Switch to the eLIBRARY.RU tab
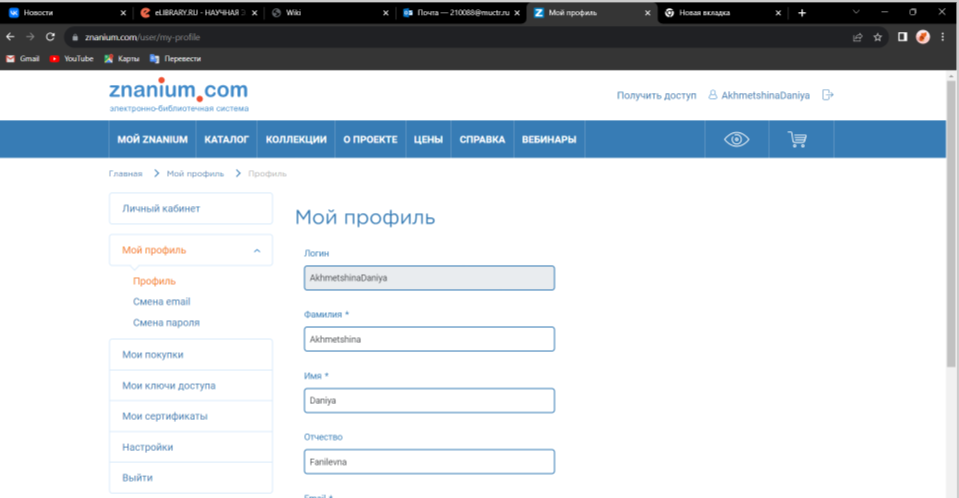Screen dimensions: 959x498 [x=195, y=13]
